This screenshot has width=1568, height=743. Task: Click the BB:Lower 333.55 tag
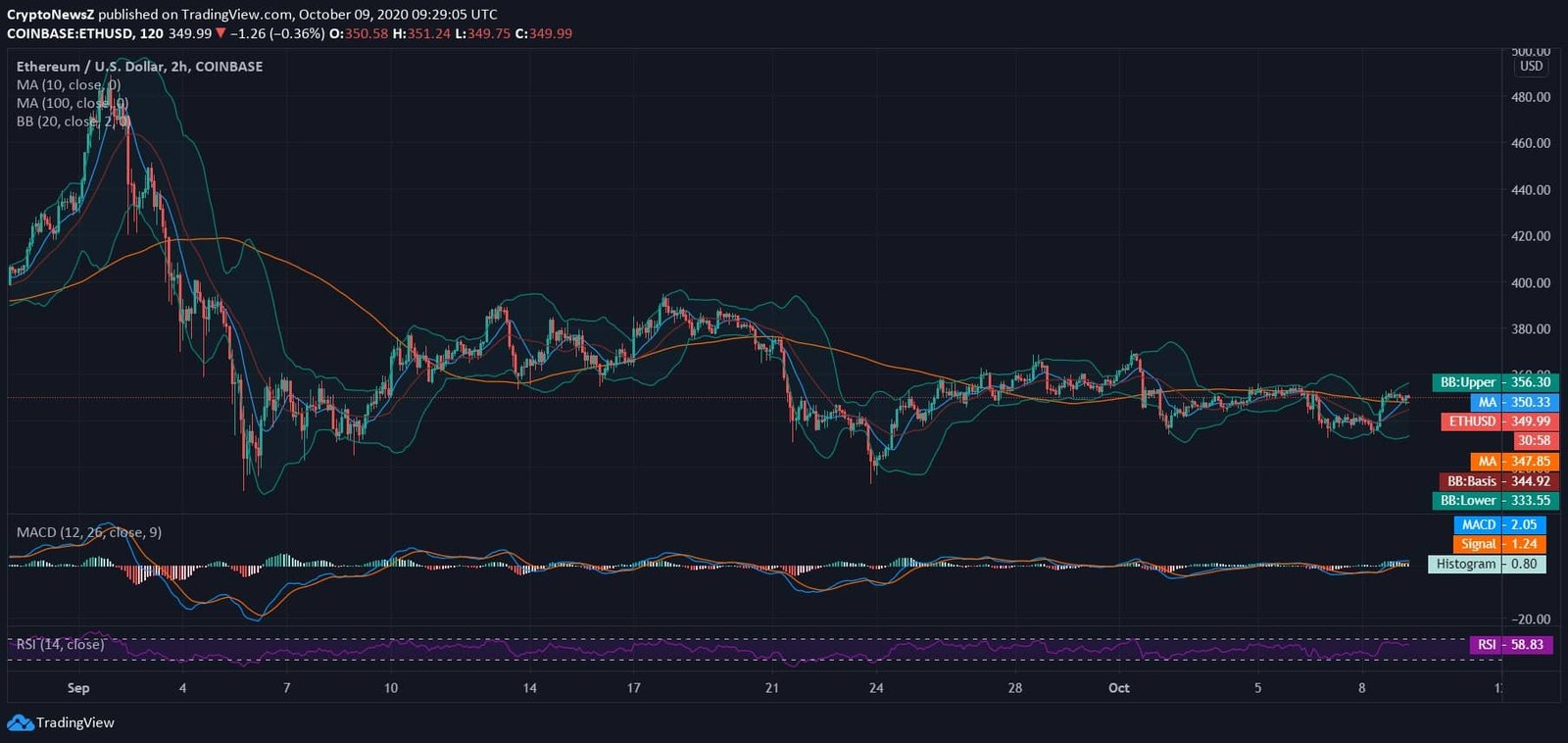point(1494,501)
